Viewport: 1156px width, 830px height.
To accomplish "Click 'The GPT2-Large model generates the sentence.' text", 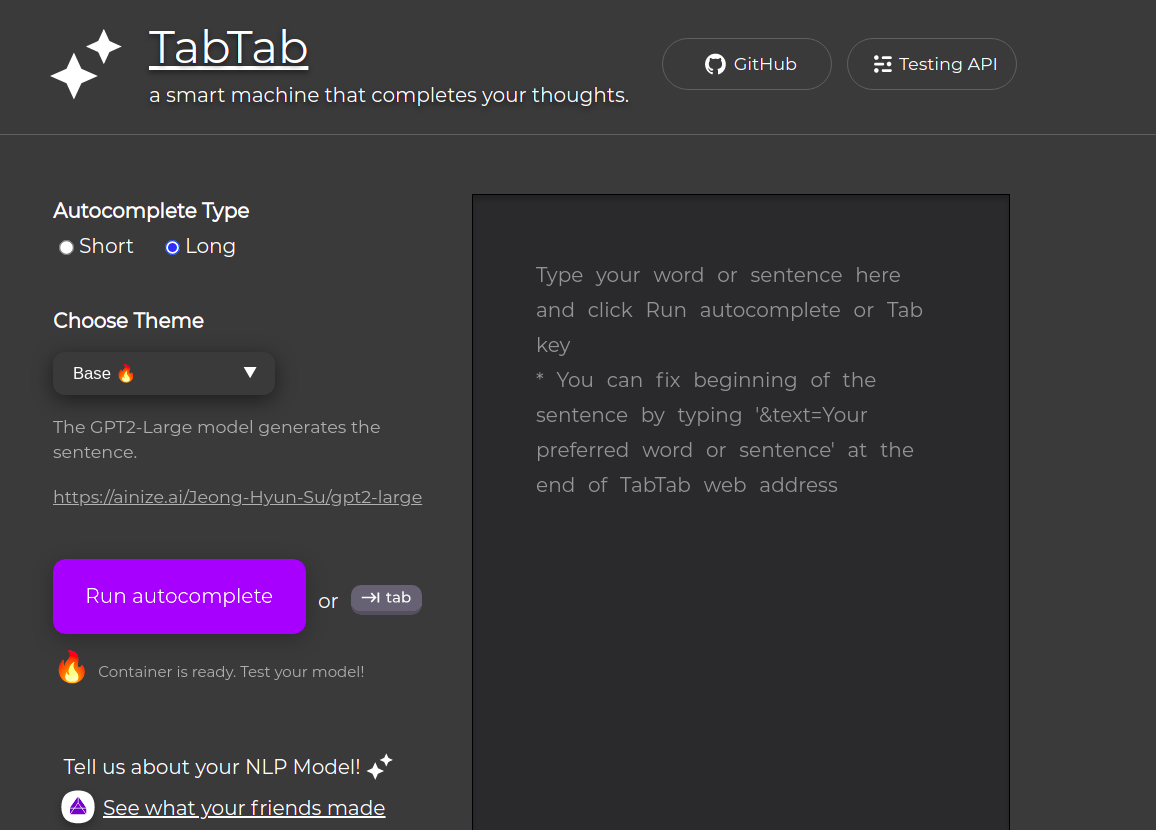I will (217, 439).
